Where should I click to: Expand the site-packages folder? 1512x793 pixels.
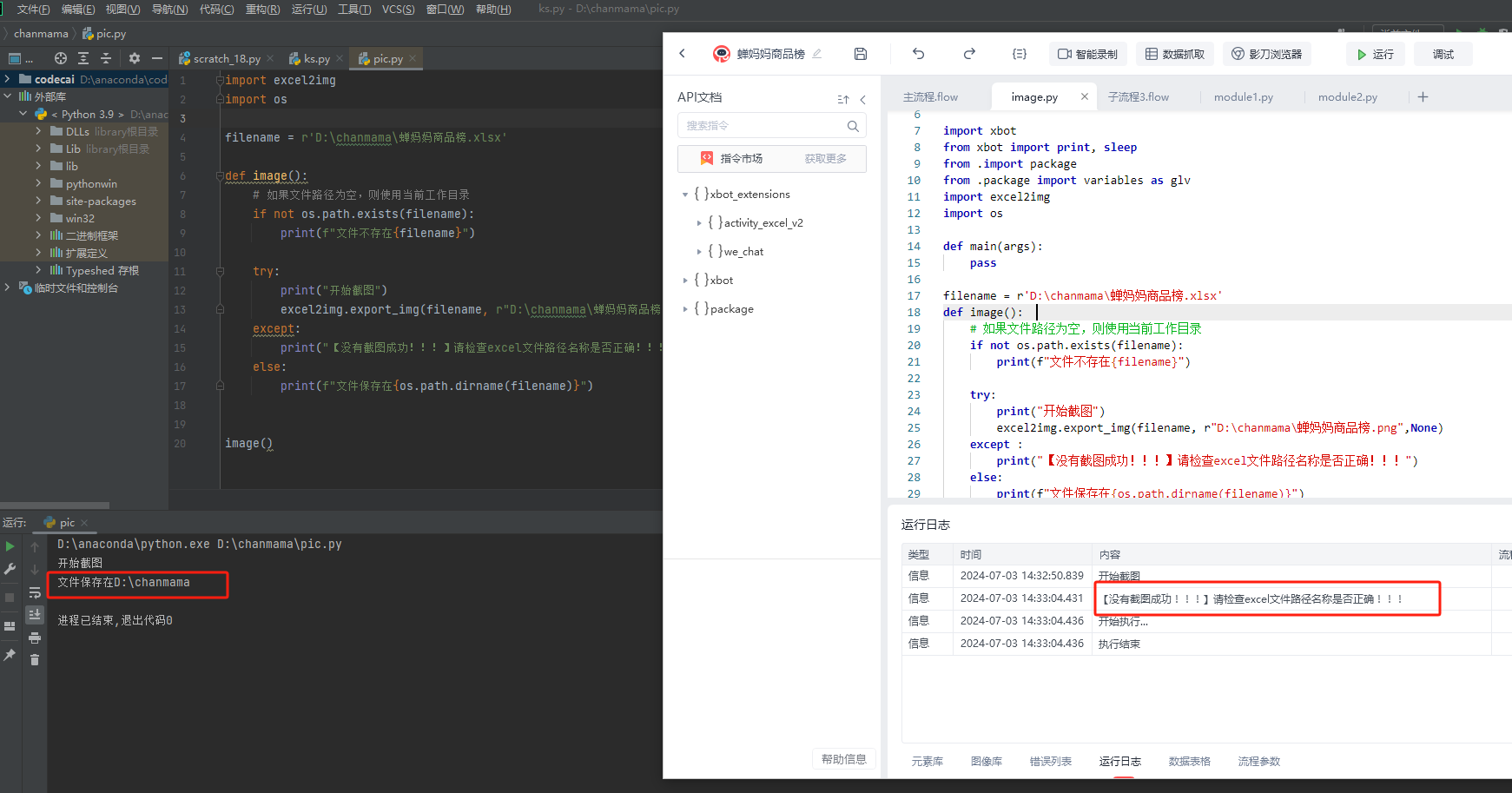click(38, 201)
